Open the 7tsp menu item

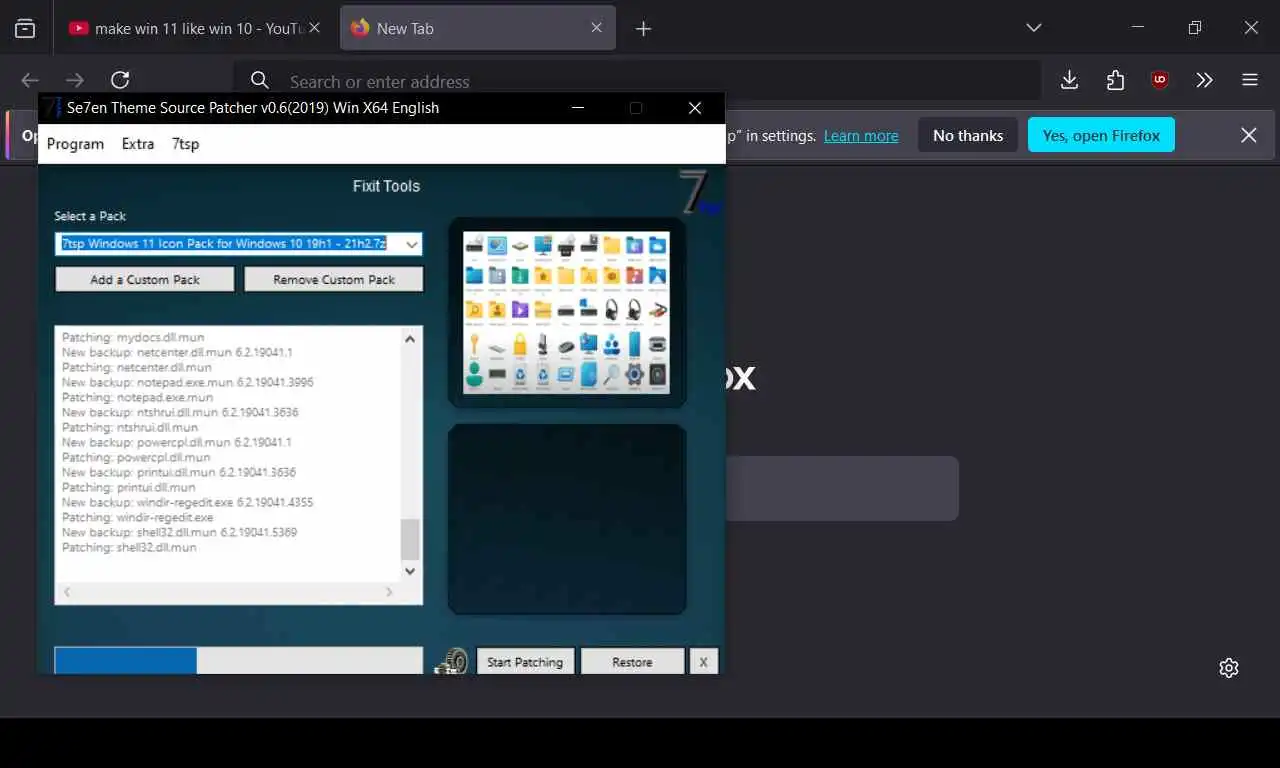185,144
